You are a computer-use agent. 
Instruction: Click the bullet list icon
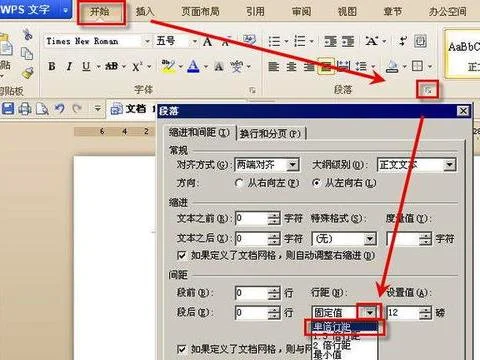tap(274, 41)
